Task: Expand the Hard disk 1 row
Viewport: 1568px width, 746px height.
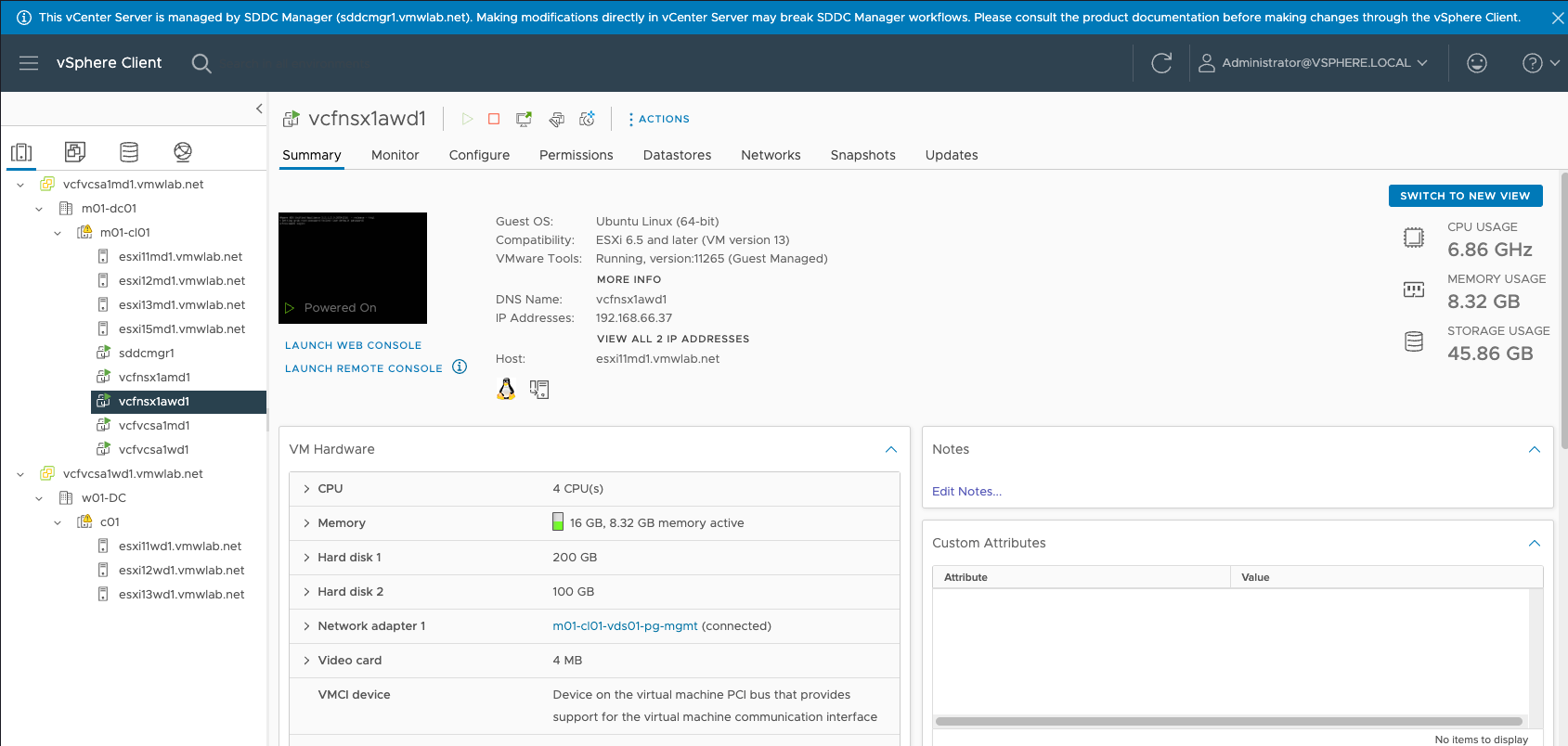Action: pyautogui.click(x=306, y=558)
